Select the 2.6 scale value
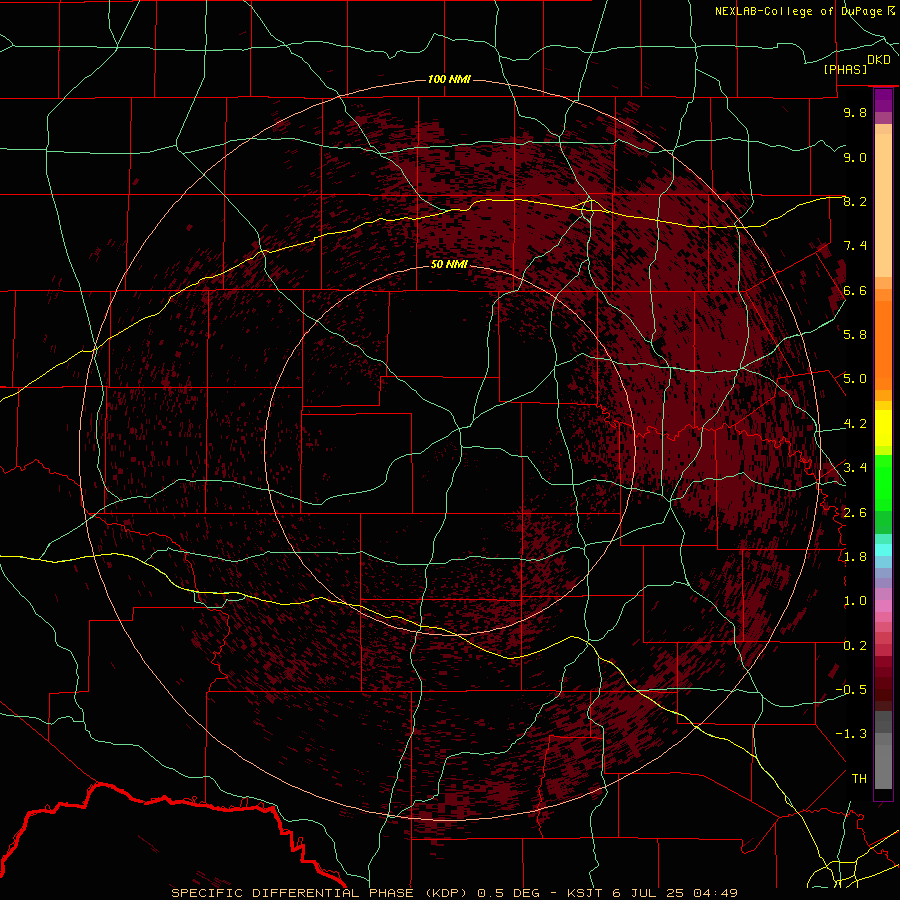This screenshot has width=900, height=900. [x=855, y=513]
